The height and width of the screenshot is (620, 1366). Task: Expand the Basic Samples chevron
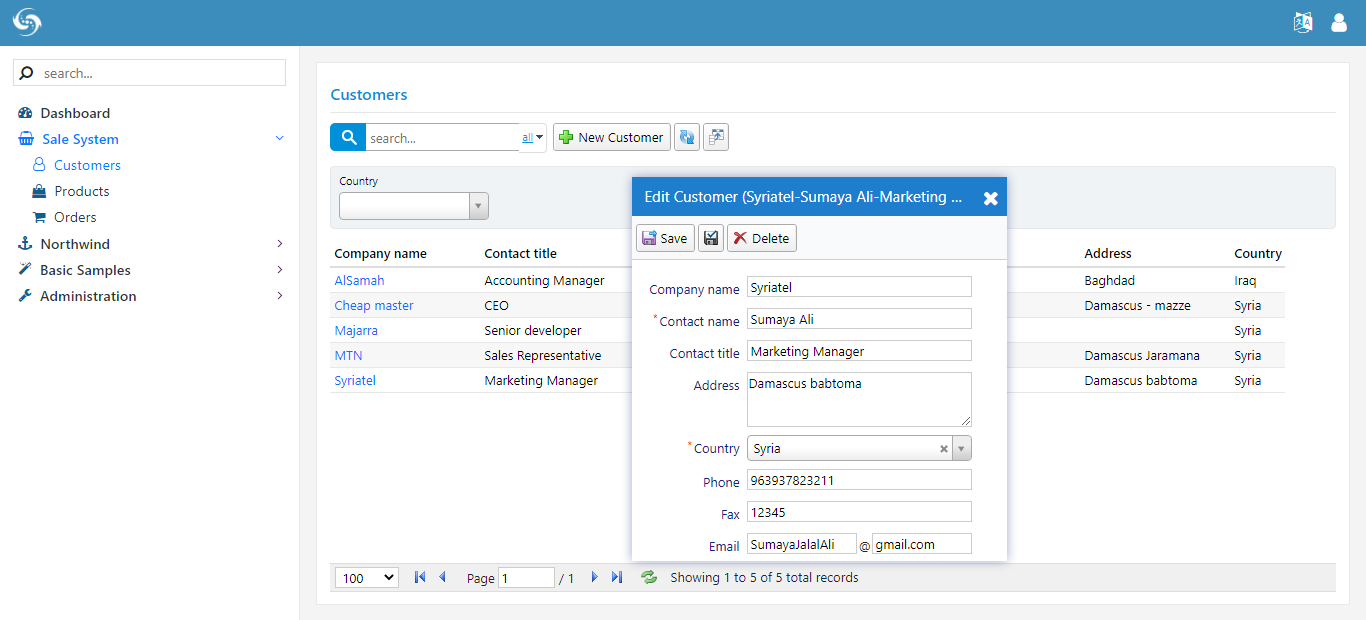(x=279, y=270)
